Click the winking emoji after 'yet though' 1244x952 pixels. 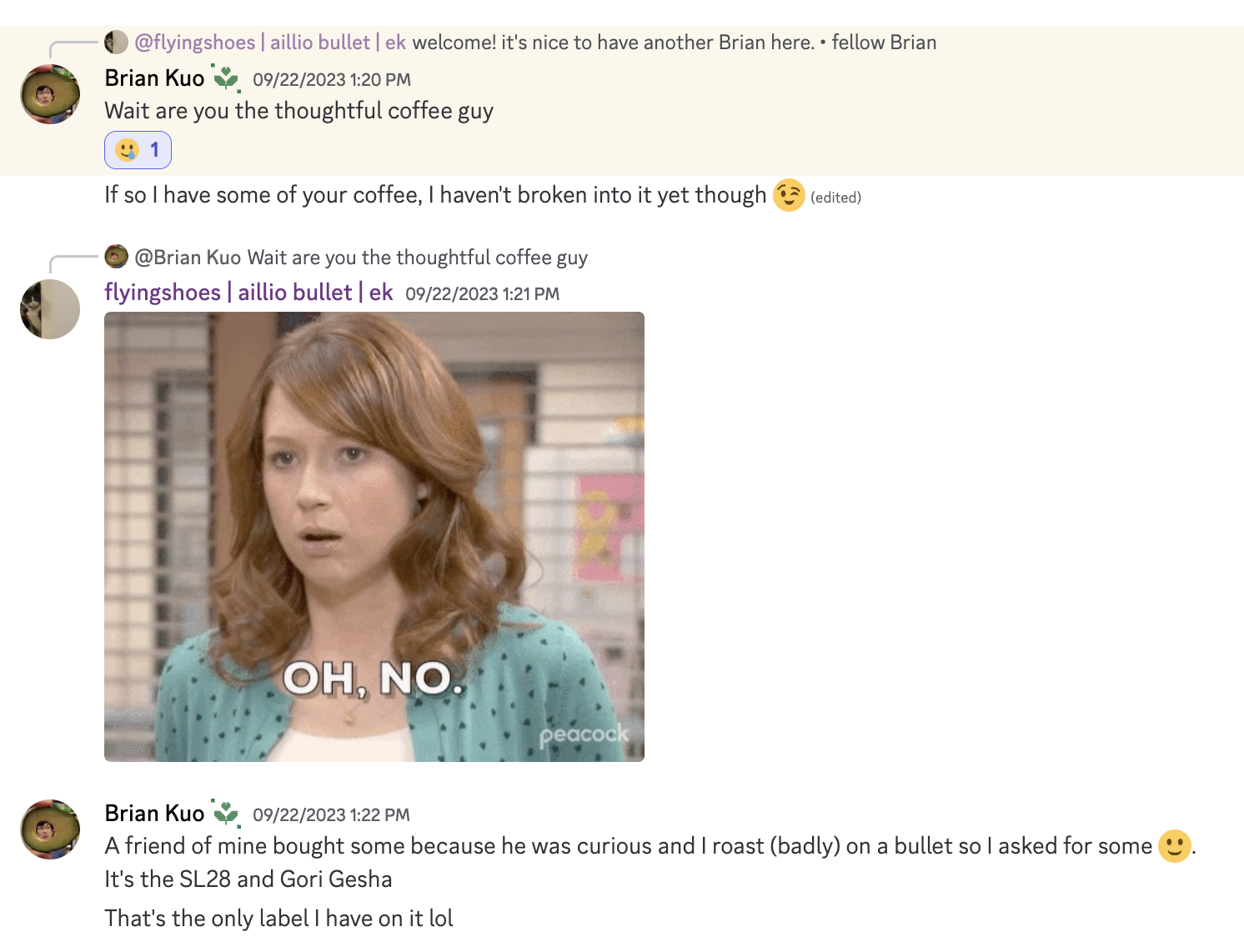pyautogui.click(x=788, y=195)
